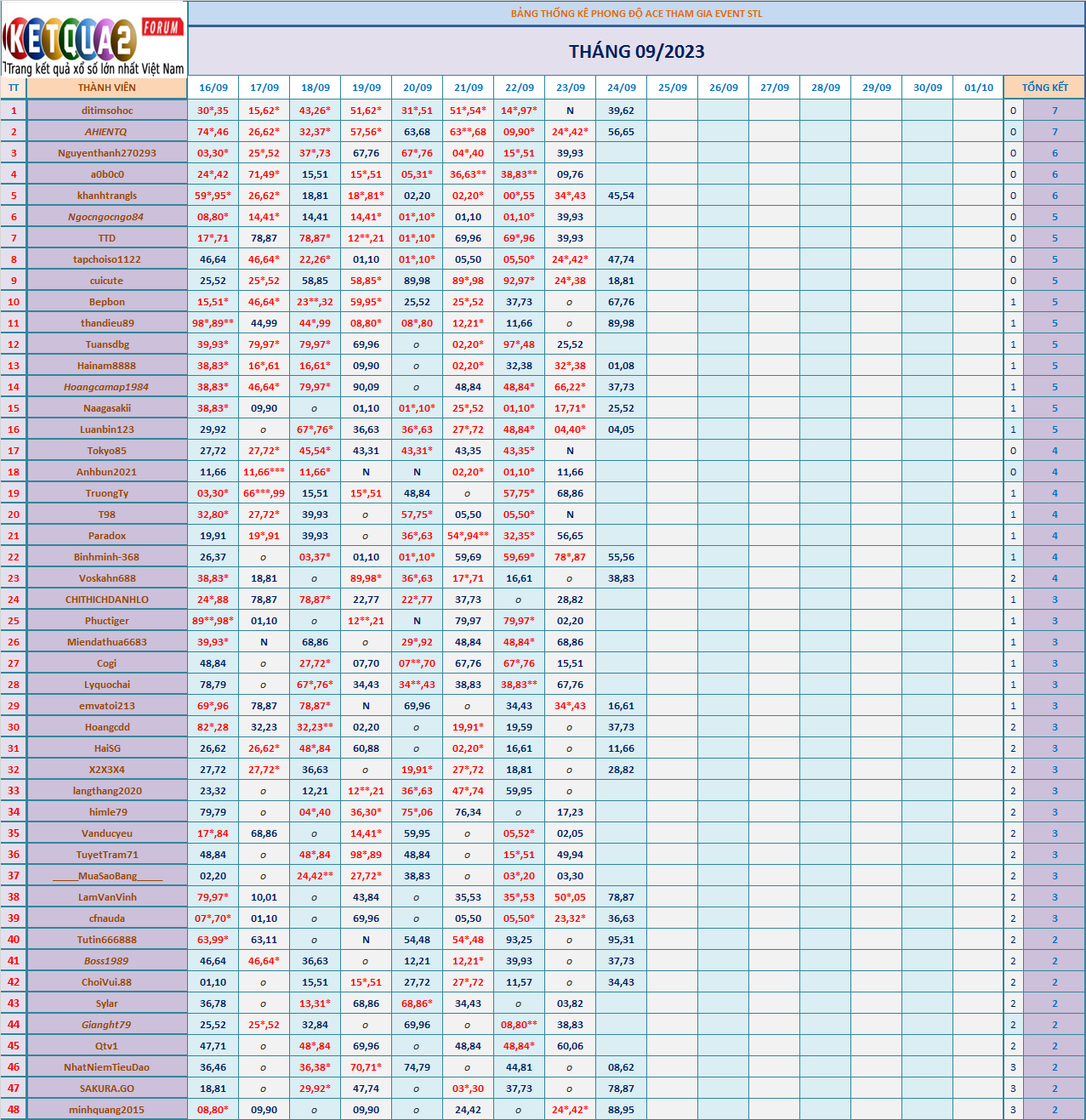Select member name cuicute

point(107,281)
